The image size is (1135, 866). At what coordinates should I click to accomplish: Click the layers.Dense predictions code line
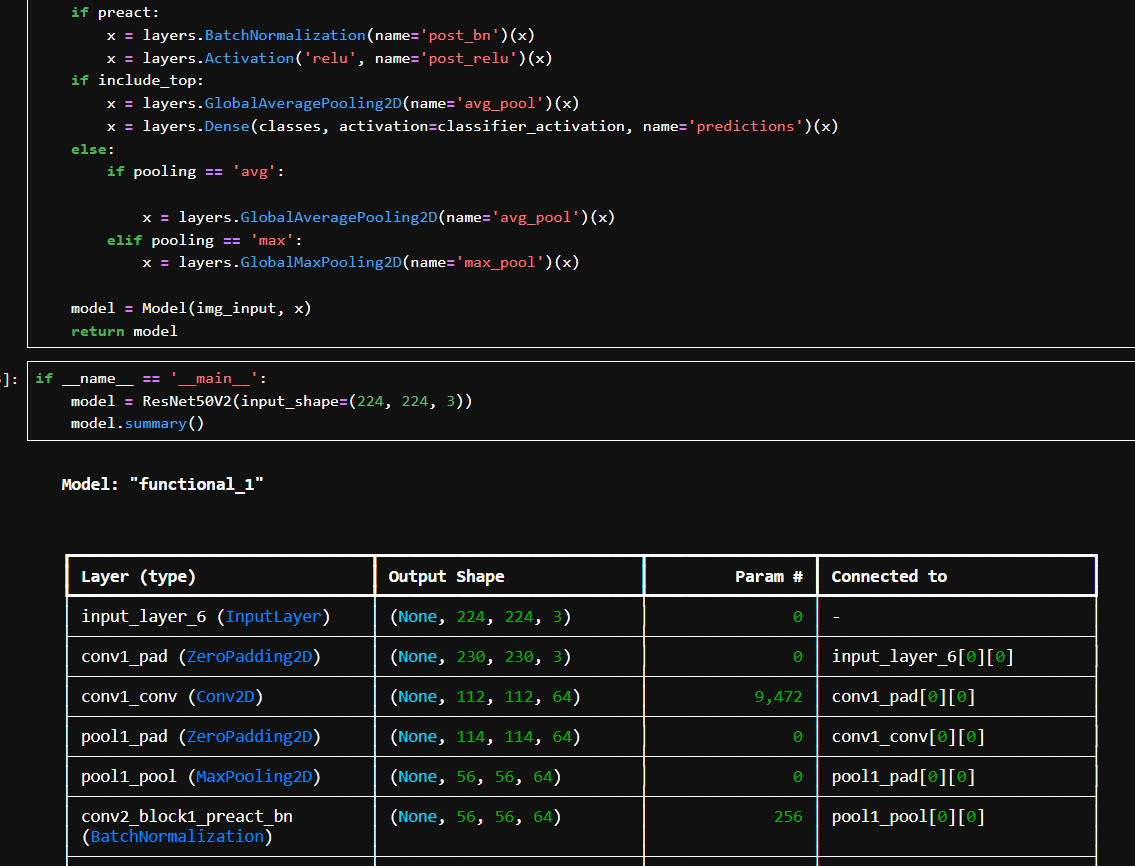(x=472, y=126)
